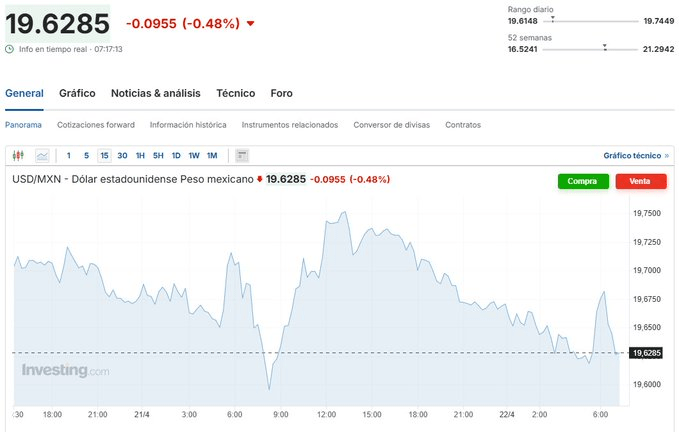
Task: Click the news overlay icon in chart toolbar
Action: [242, 155]
